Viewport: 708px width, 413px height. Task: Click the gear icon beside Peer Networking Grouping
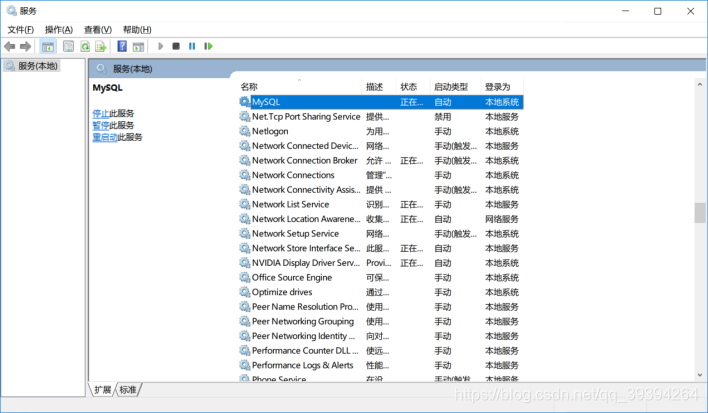pos(244,321)
